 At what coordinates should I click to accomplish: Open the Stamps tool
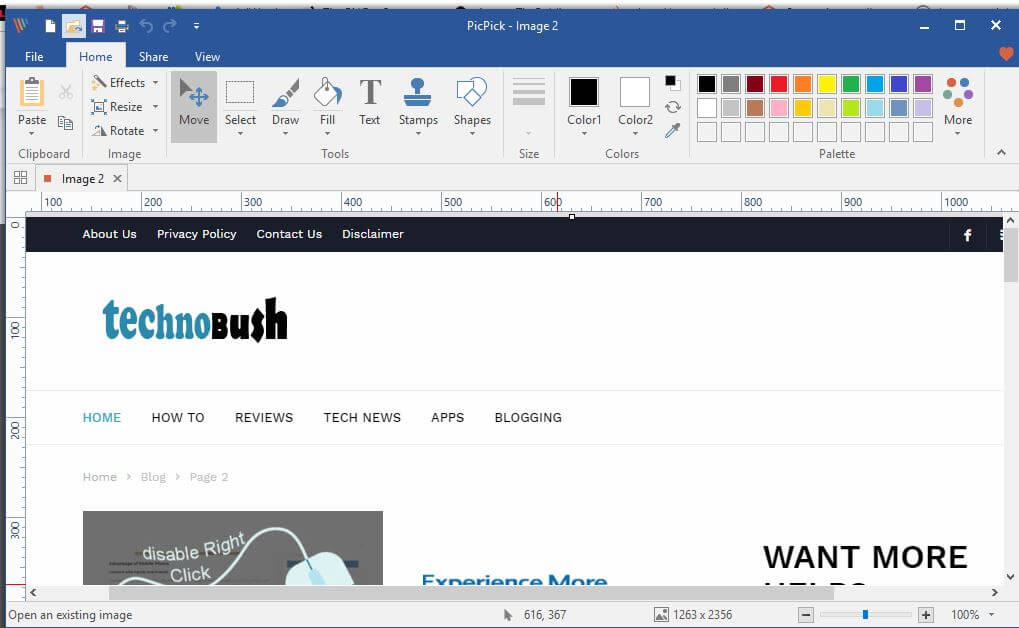pyautogui.click(x=417, y=100)
